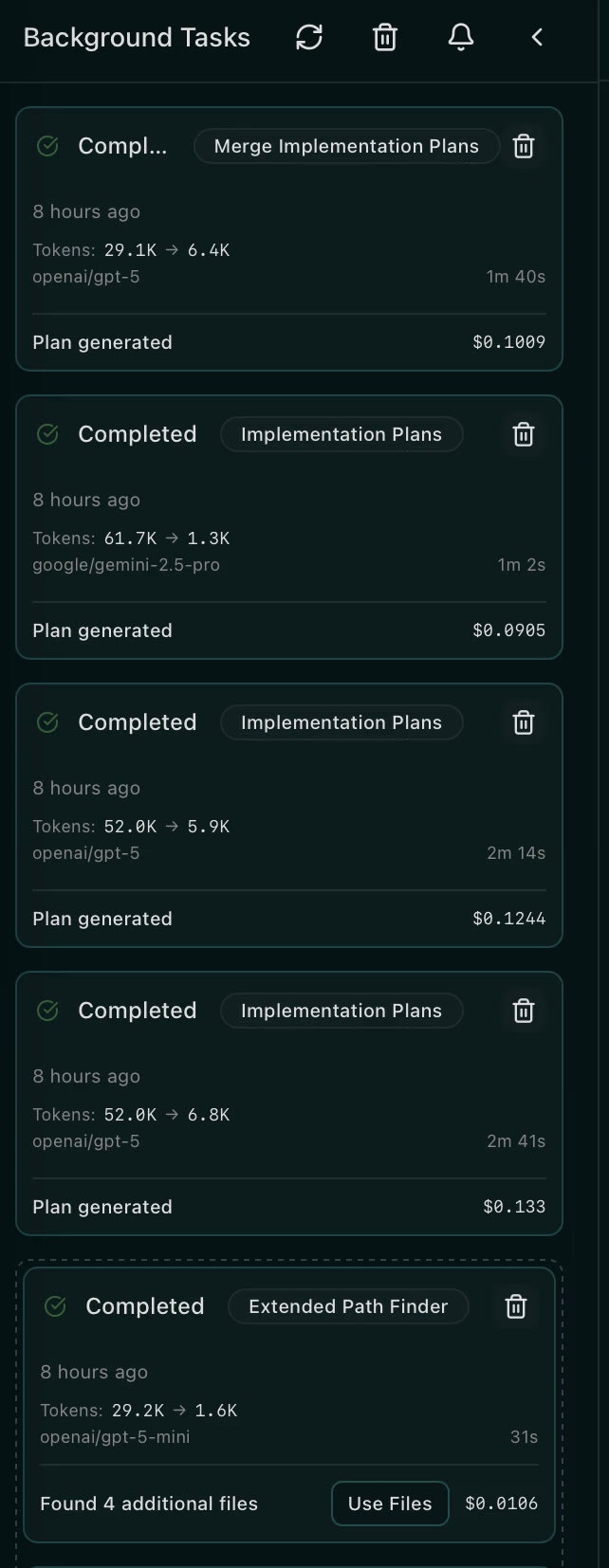Delete the $0.1244 Implementation Plans task
This screenshot has height=1568, width=609.
click(524, 722)
